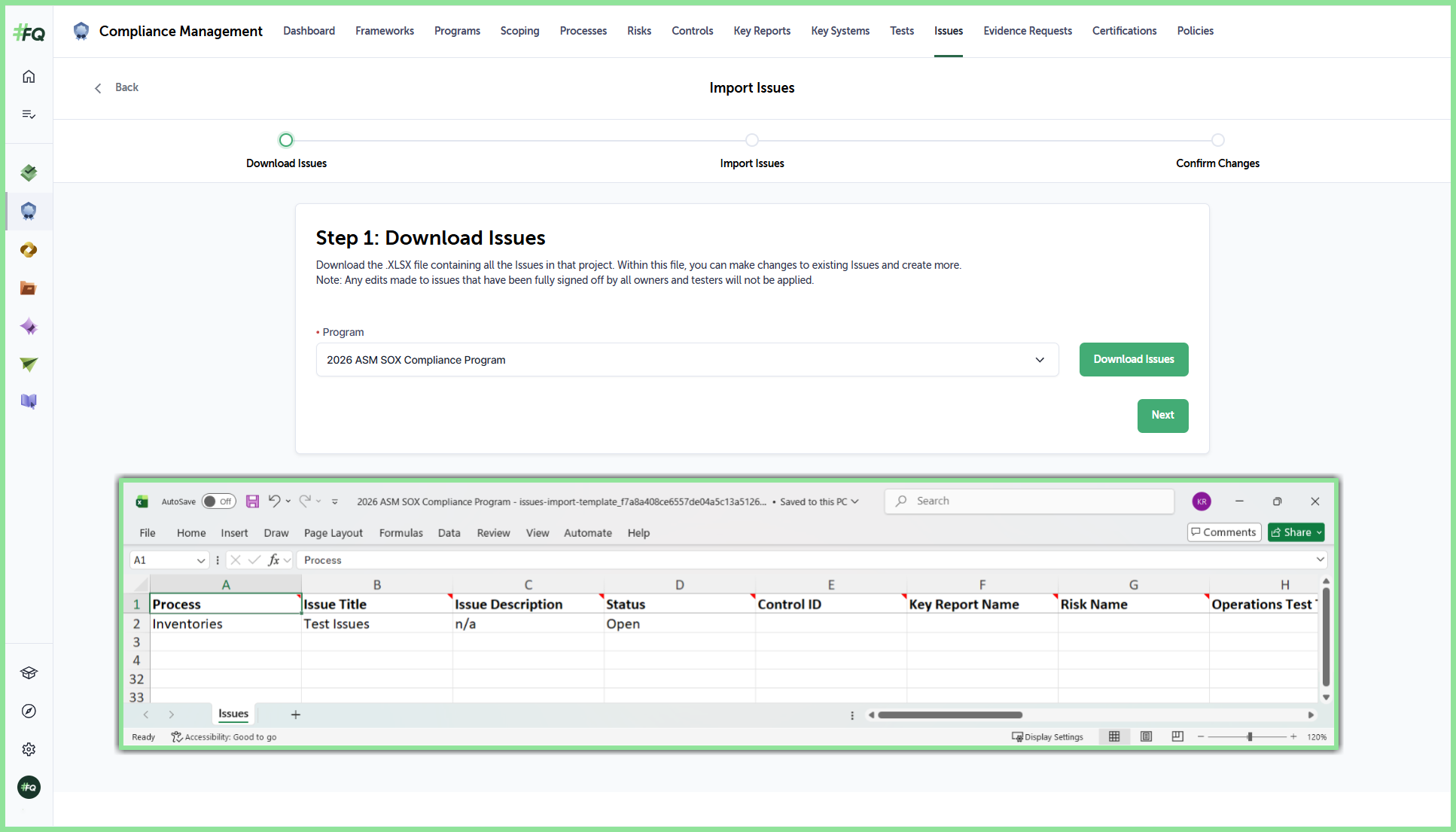Click the Compliance Management shield logo
This screenshot has width=1456, height=832.
(x=81, y=31)
